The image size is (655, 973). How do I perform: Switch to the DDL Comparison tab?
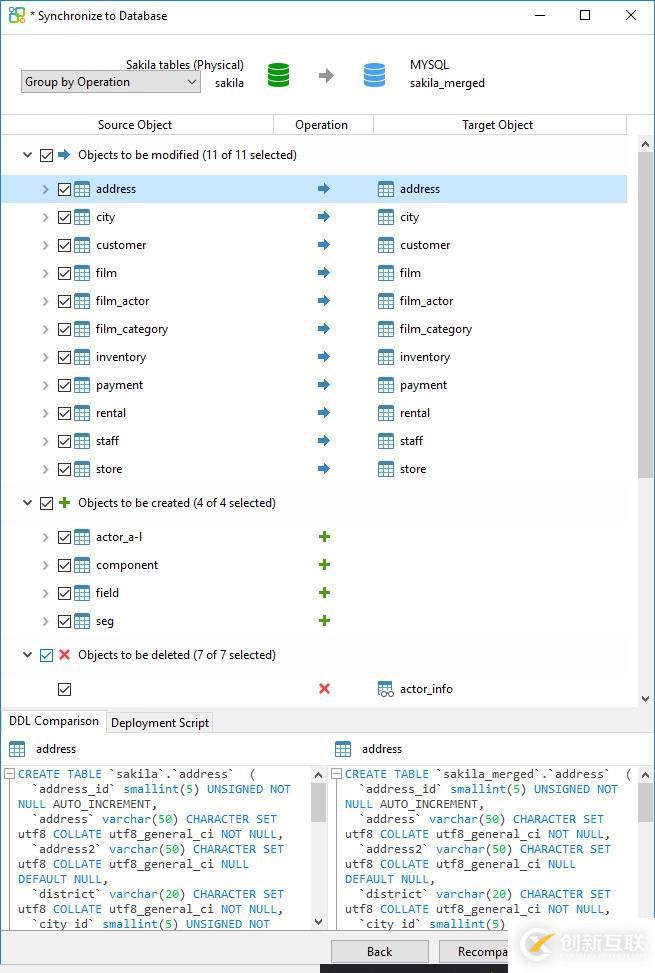tap(53, 721)
